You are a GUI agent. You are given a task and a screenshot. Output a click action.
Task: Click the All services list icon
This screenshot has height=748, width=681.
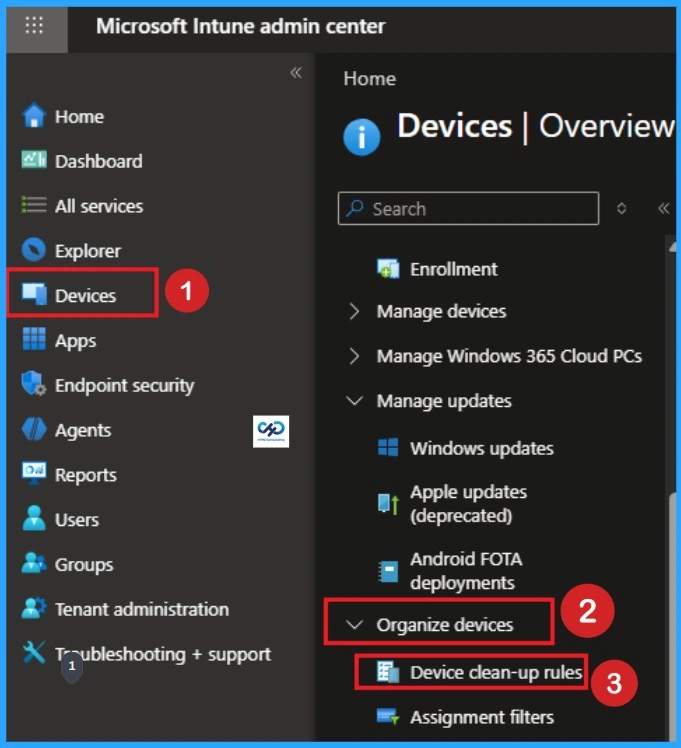pyautogui.click(x=34, y=205)
